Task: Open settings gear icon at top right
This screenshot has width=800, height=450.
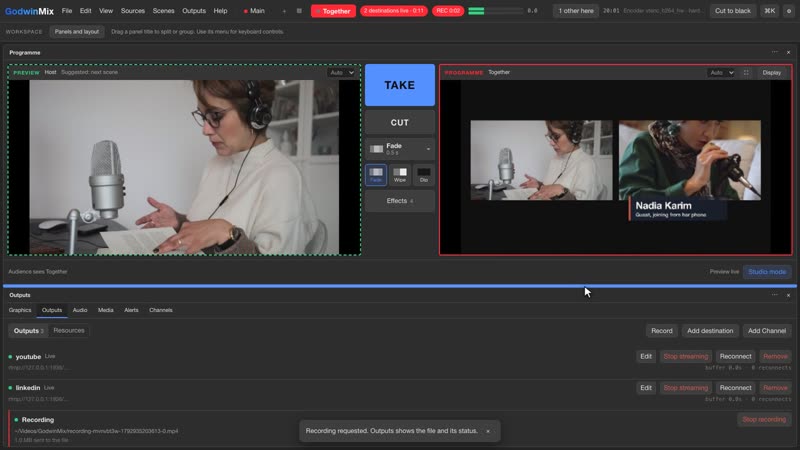Action: click(x=789, y=11)
